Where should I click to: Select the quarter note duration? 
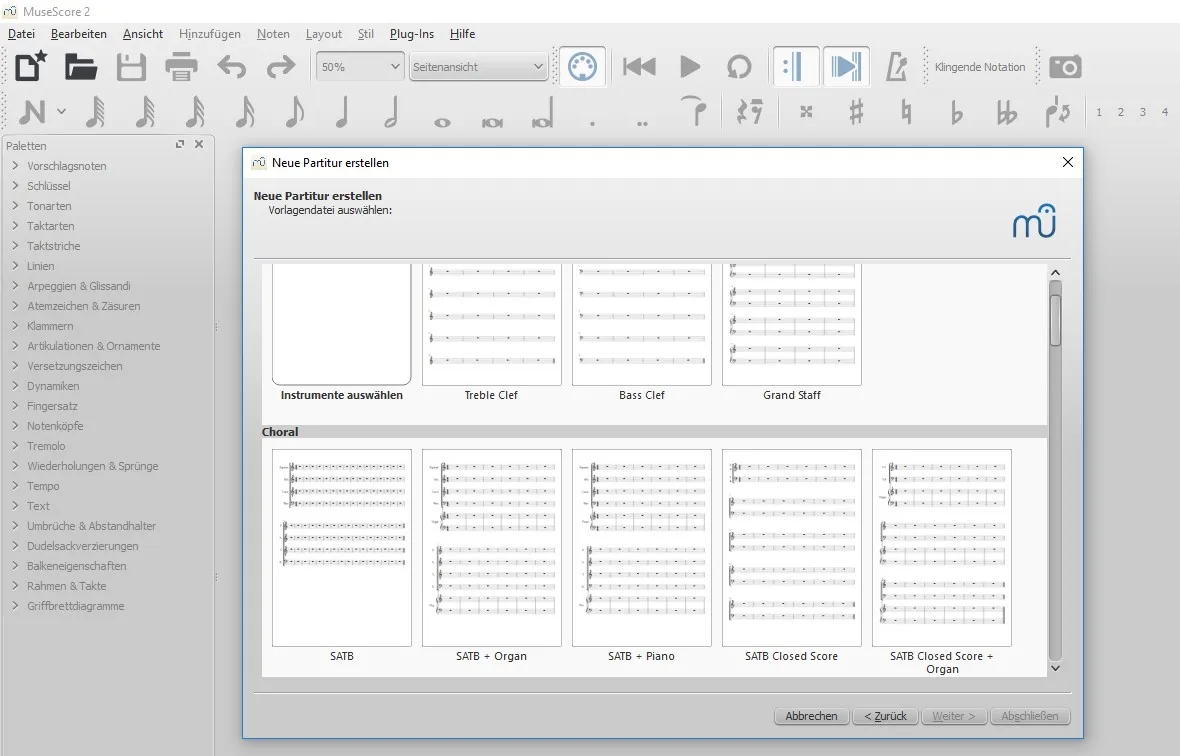pyautogui.click(x=342, y=113)
